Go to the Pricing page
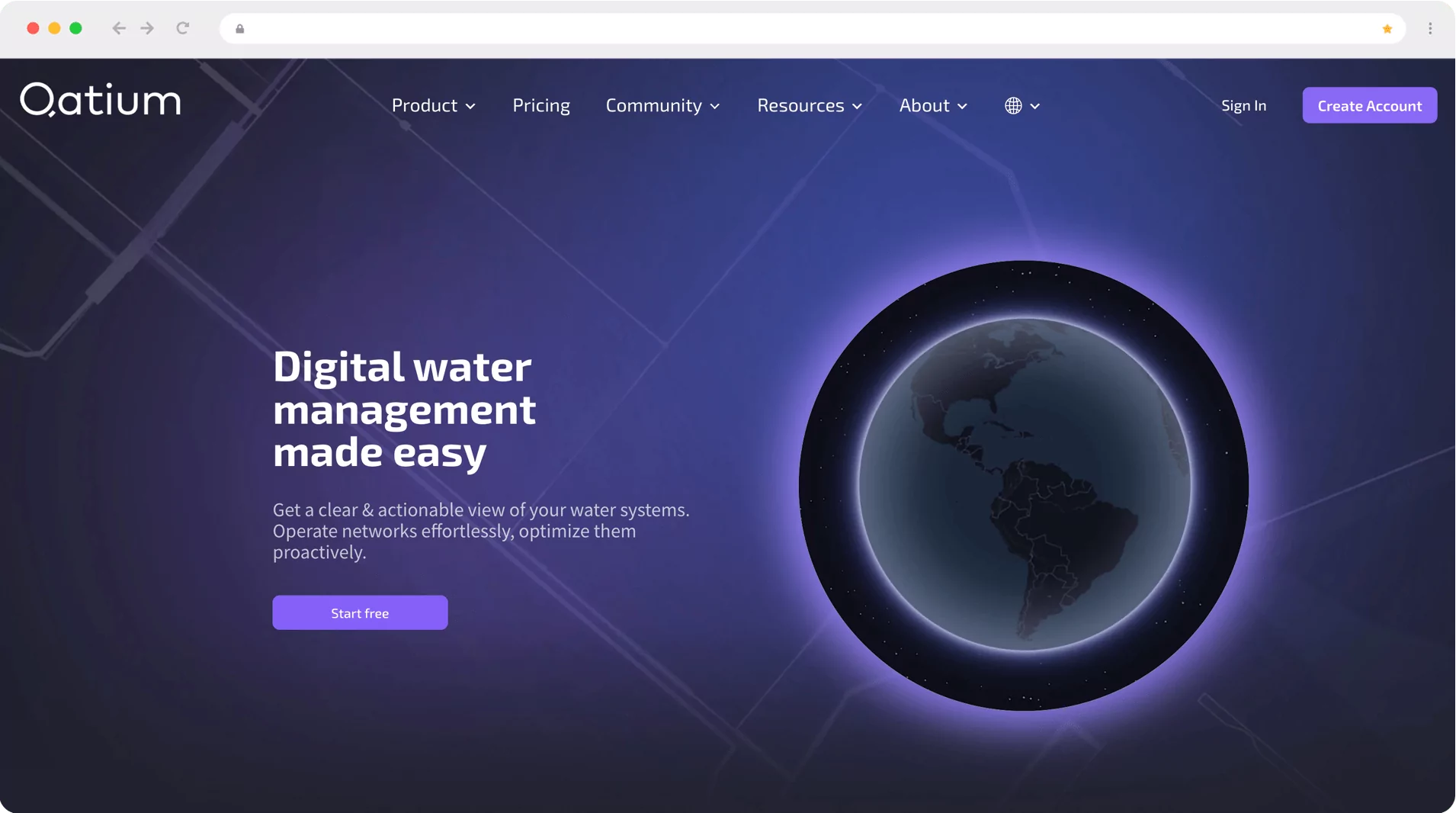The image size is (1456, 813). click(x=541, y=105)
